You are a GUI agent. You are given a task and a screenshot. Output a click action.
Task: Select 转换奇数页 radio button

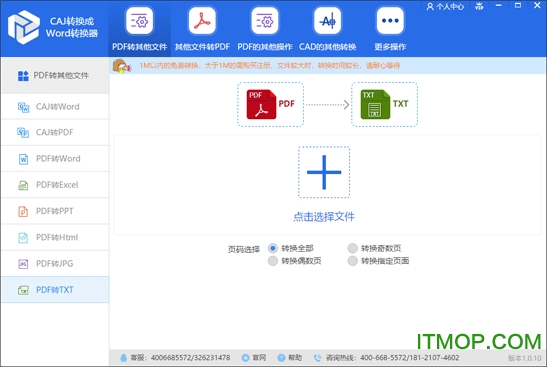click(x=352, y=248)
